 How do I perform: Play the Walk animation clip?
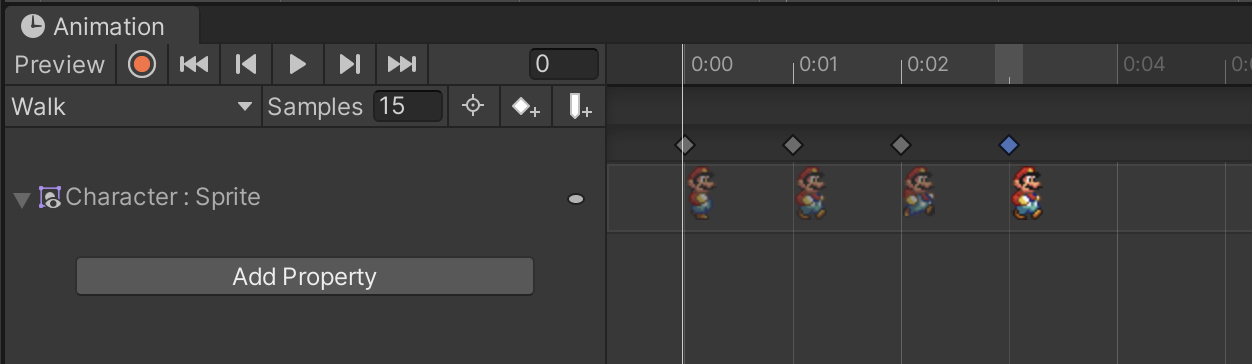(297, 64)
